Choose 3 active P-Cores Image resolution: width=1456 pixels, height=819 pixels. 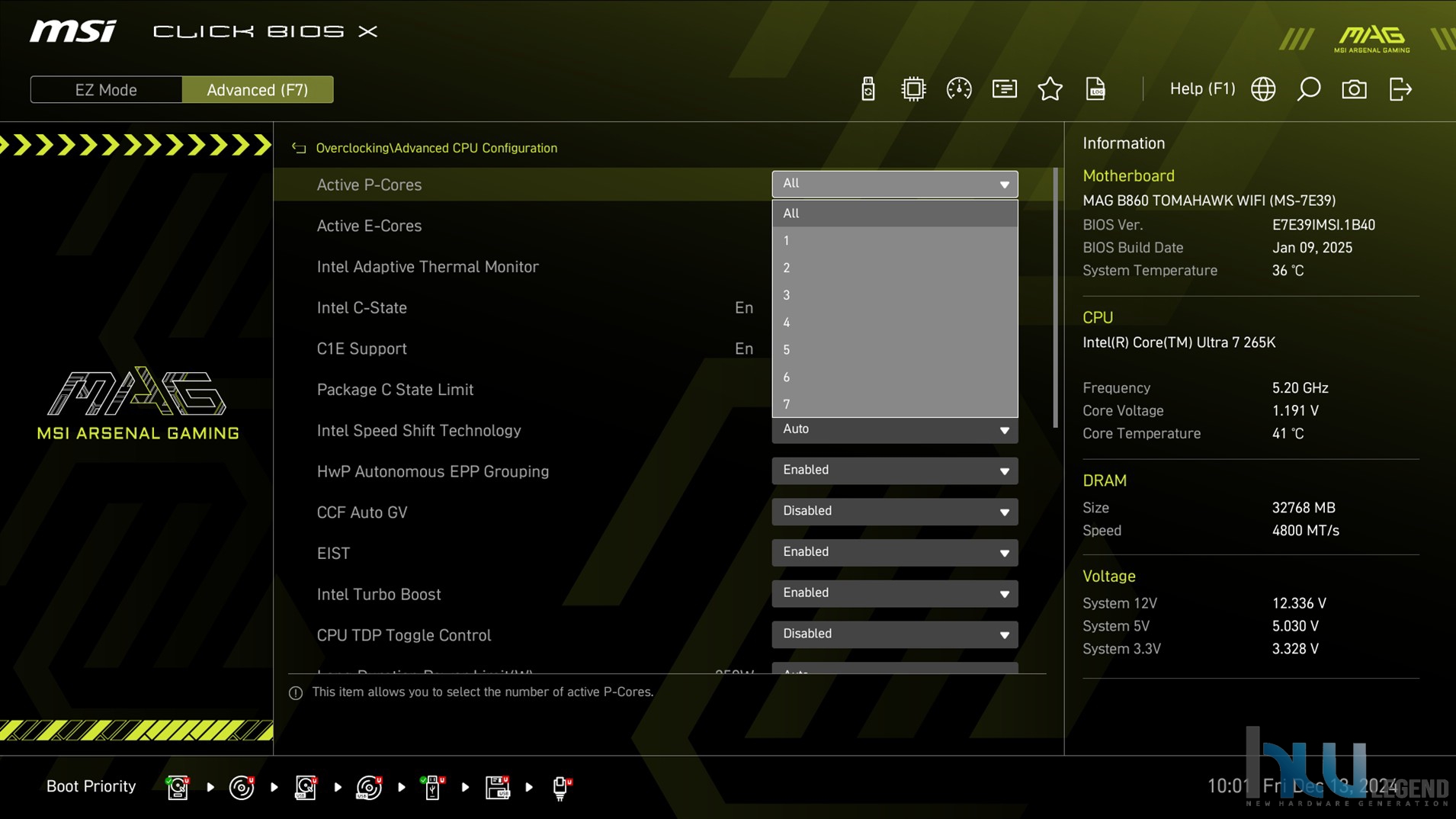point(894,295)
